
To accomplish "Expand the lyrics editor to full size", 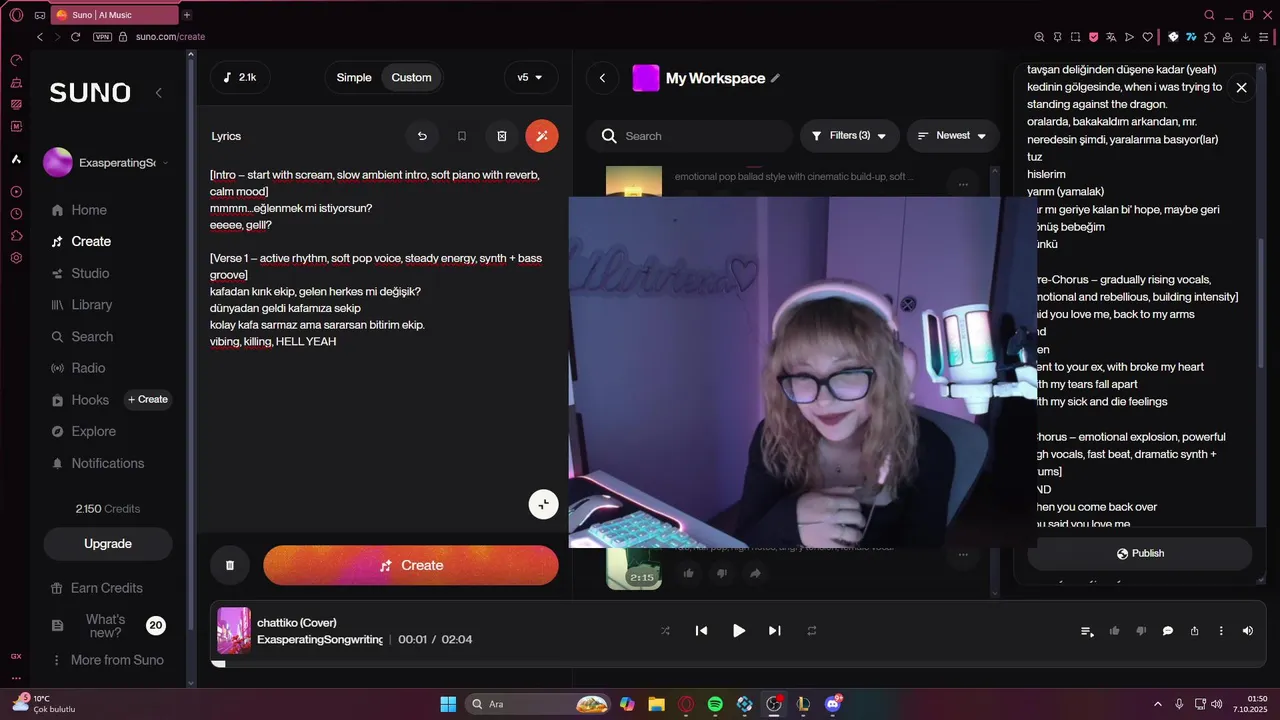I will pos(543,504).
